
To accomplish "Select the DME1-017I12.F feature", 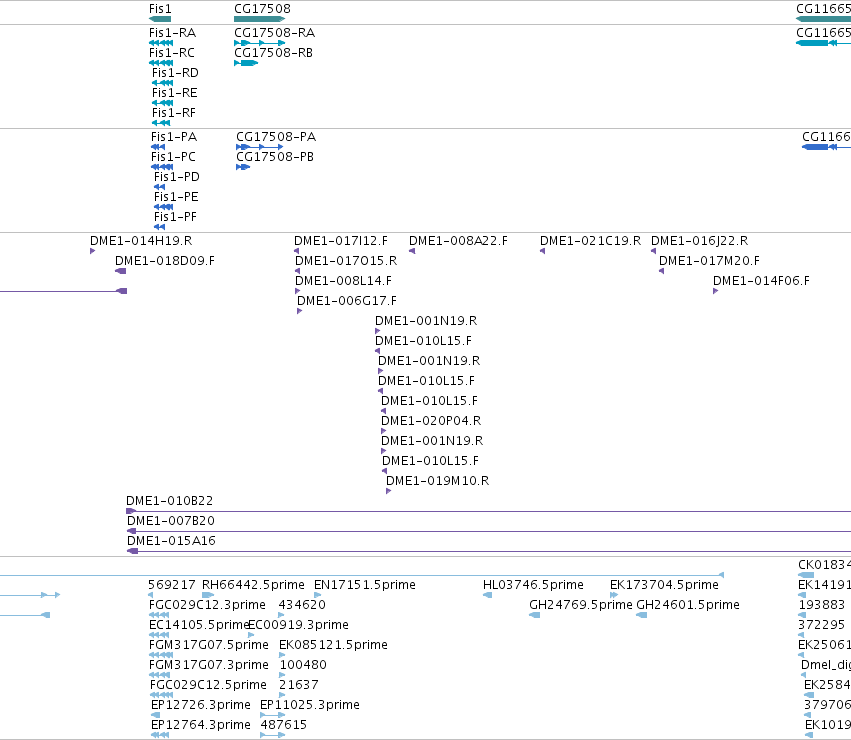I will click(x=297, y=251).
